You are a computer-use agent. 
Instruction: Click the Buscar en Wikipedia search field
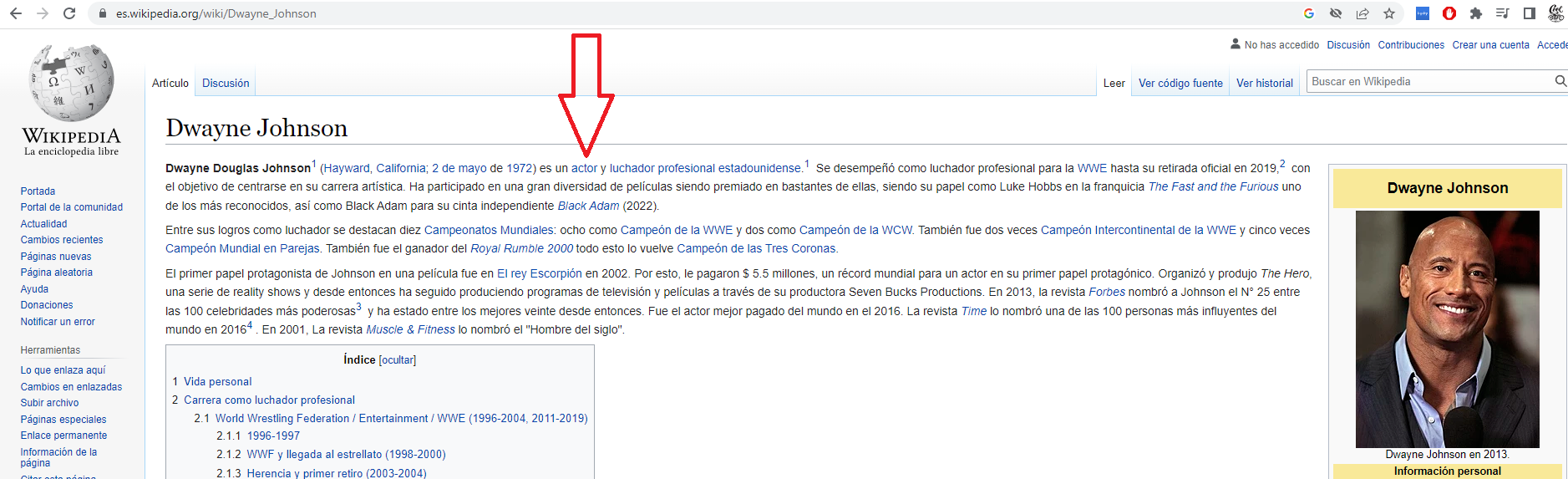pos(1427,81)
